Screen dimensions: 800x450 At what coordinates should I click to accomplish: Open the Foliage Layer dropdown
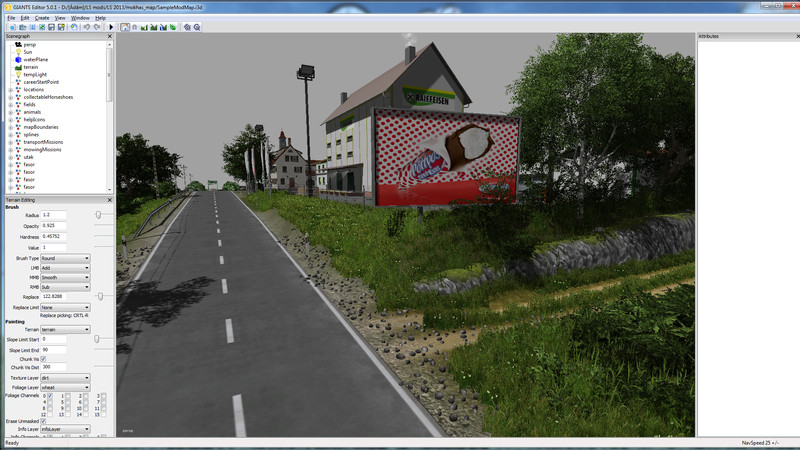65,387
